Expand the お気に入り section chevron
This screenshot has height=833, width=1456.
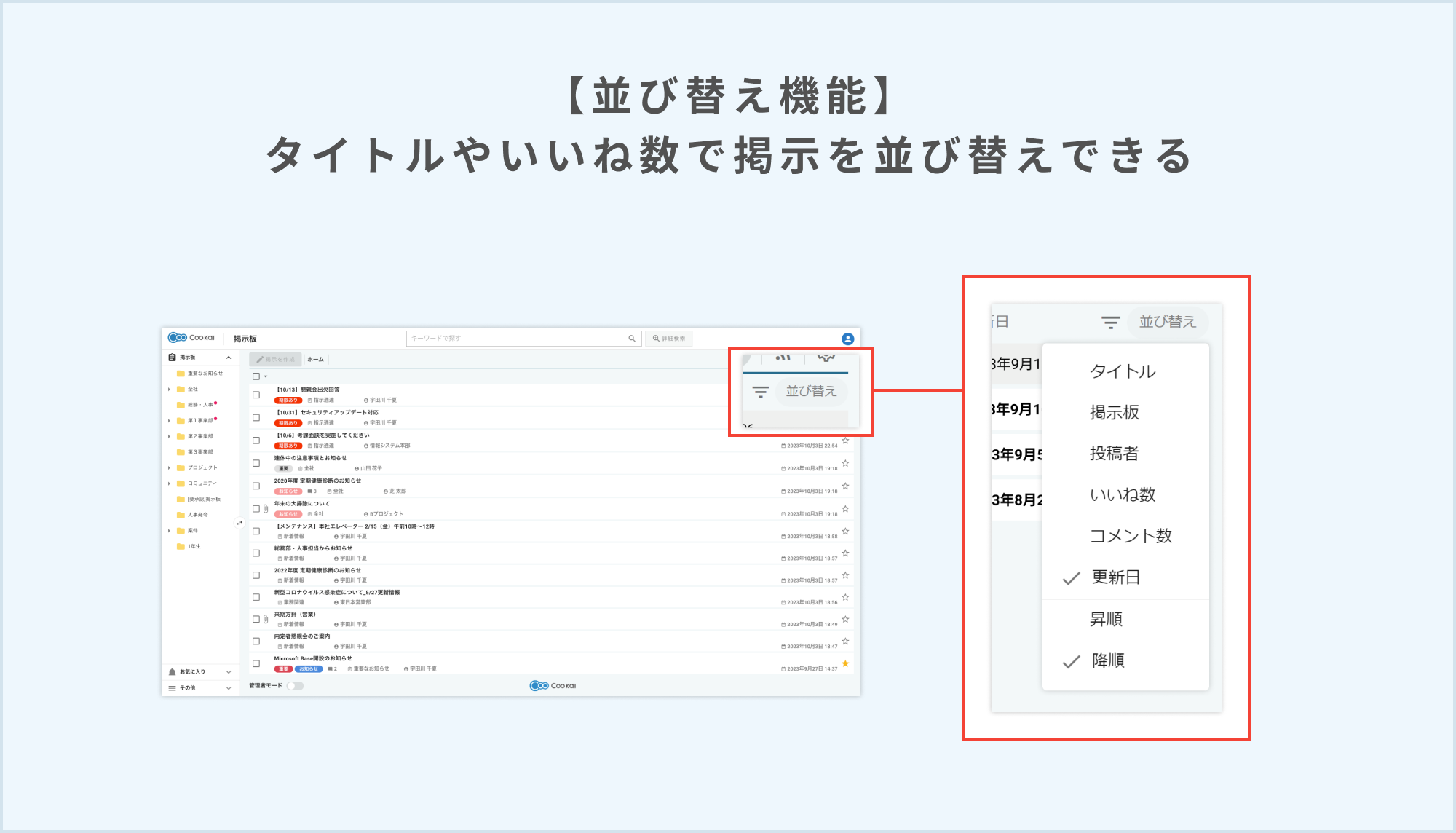(229, 672)
